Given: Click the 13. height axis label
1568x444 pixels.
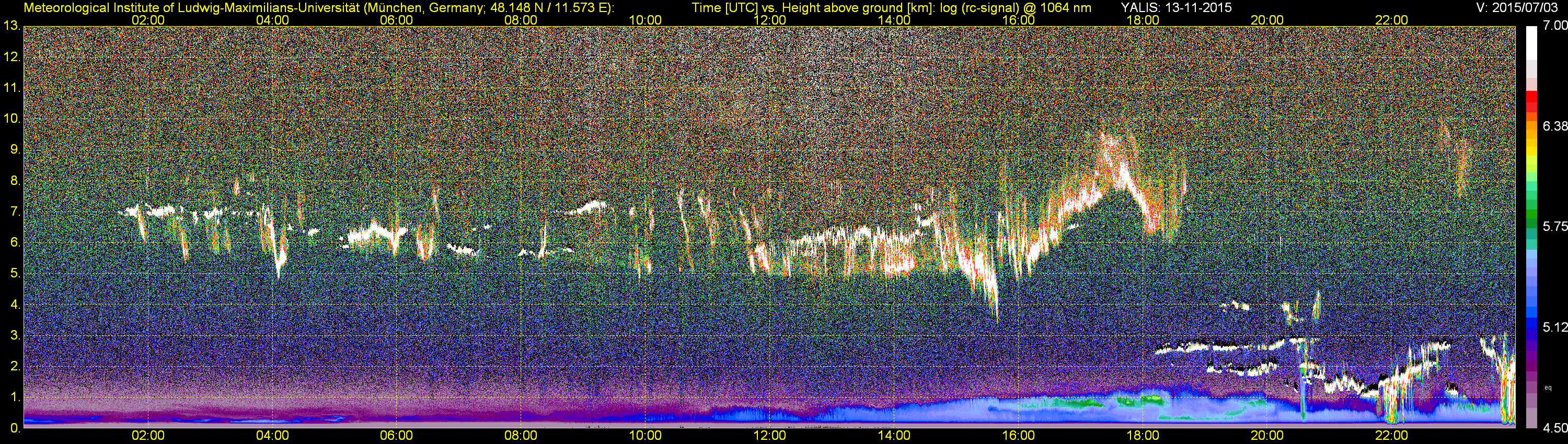Looking at the screenshot, I should tap(11, 26).
